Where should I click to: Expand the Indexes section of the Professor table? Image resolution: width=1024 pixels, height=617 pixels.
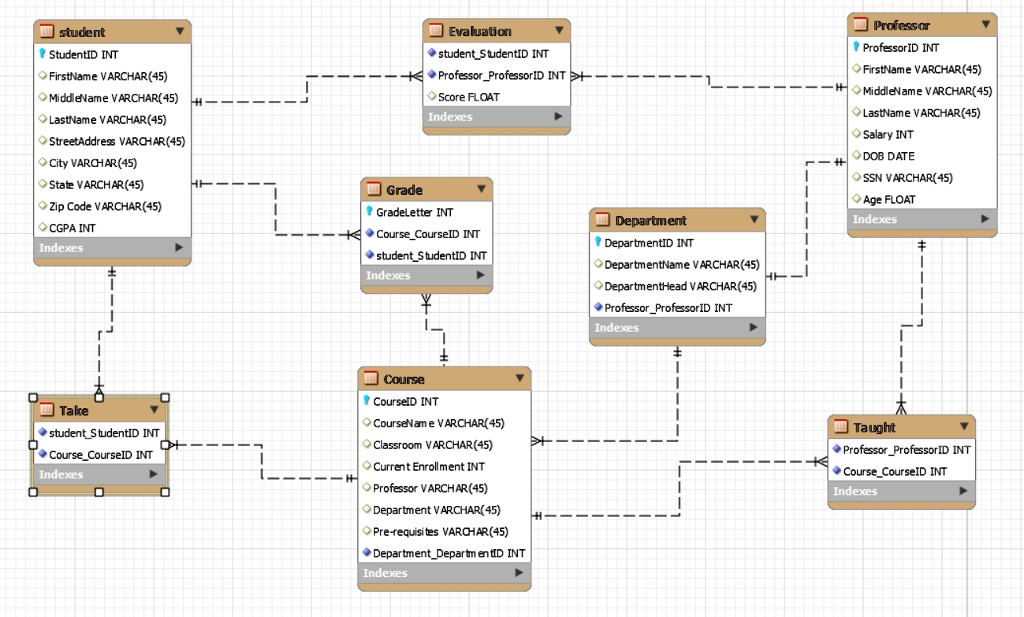coord(983,218)
